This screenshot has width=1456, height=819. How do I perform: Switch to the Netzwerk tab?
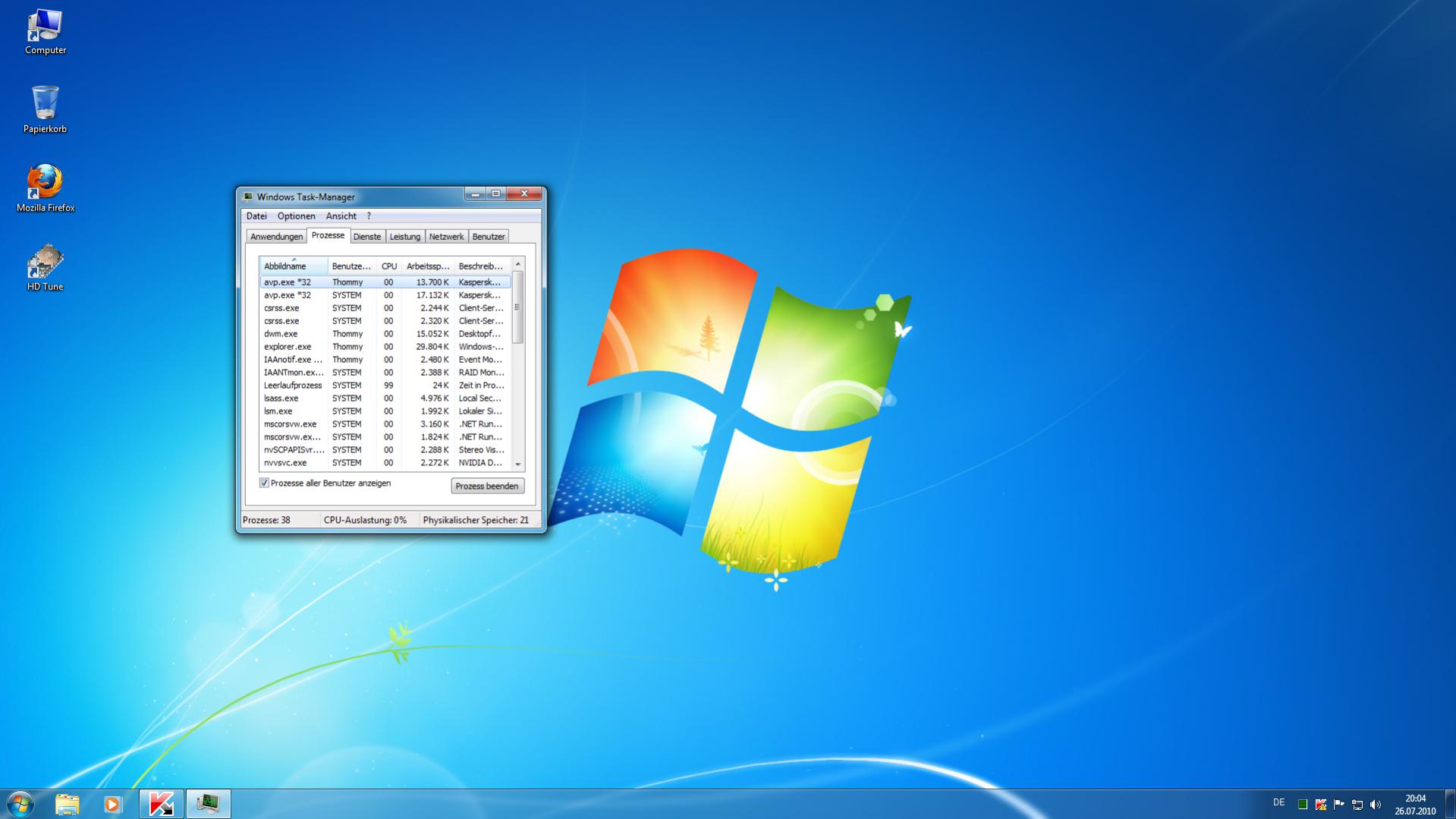click(x=446, y=237)
